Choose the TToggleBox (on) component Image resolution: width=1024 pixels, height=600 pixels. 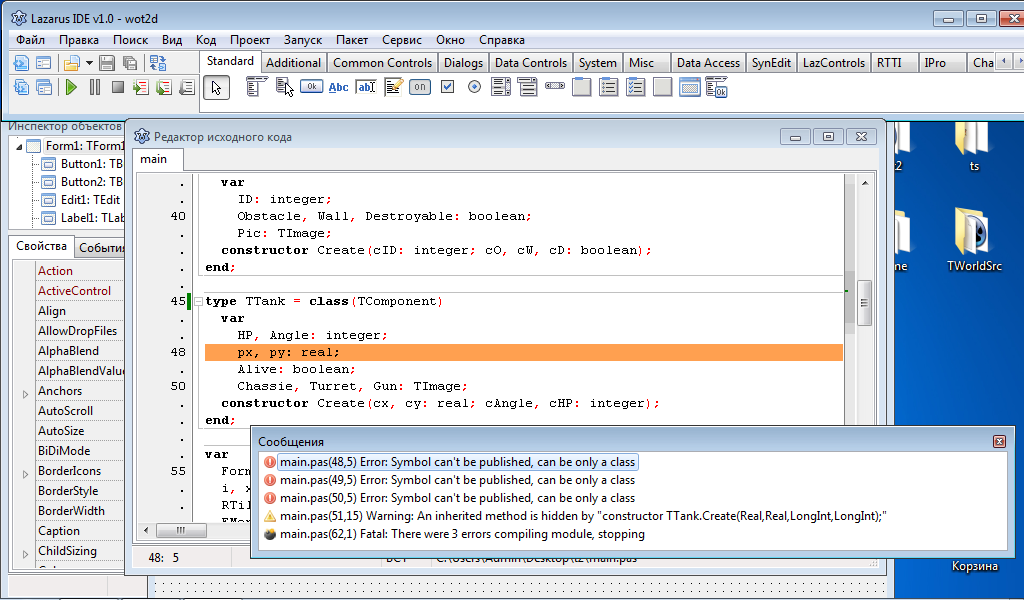(420, 87)
